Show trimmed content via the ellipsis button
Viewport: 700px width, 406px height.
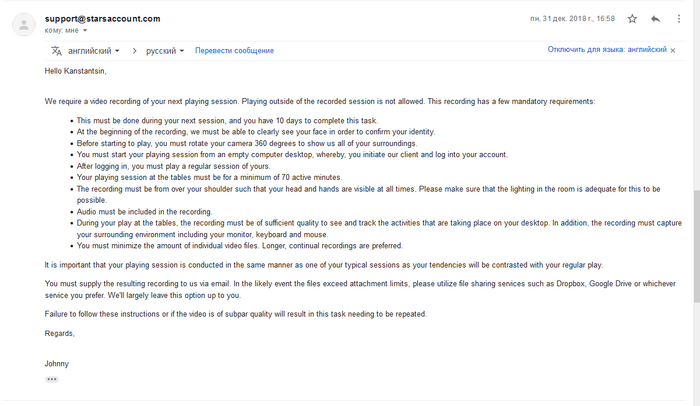52,379
